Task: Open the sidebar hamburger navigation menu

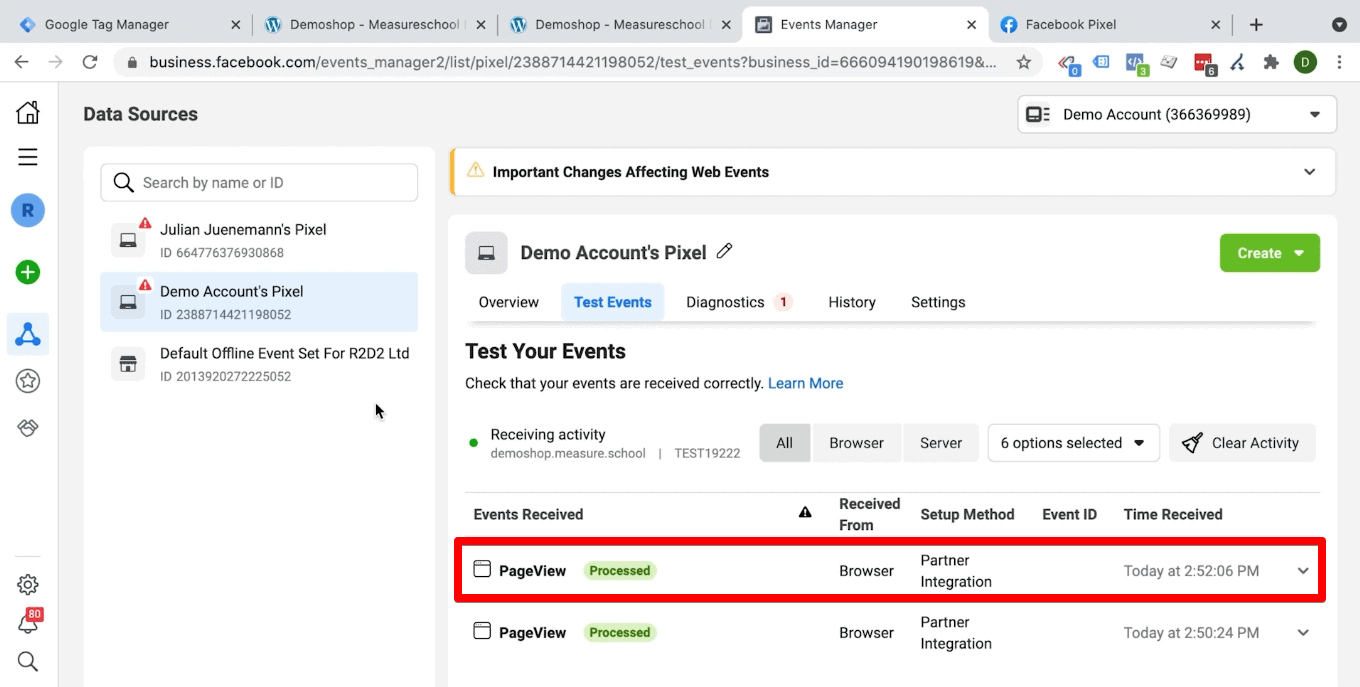Action: tap(27, 157)
